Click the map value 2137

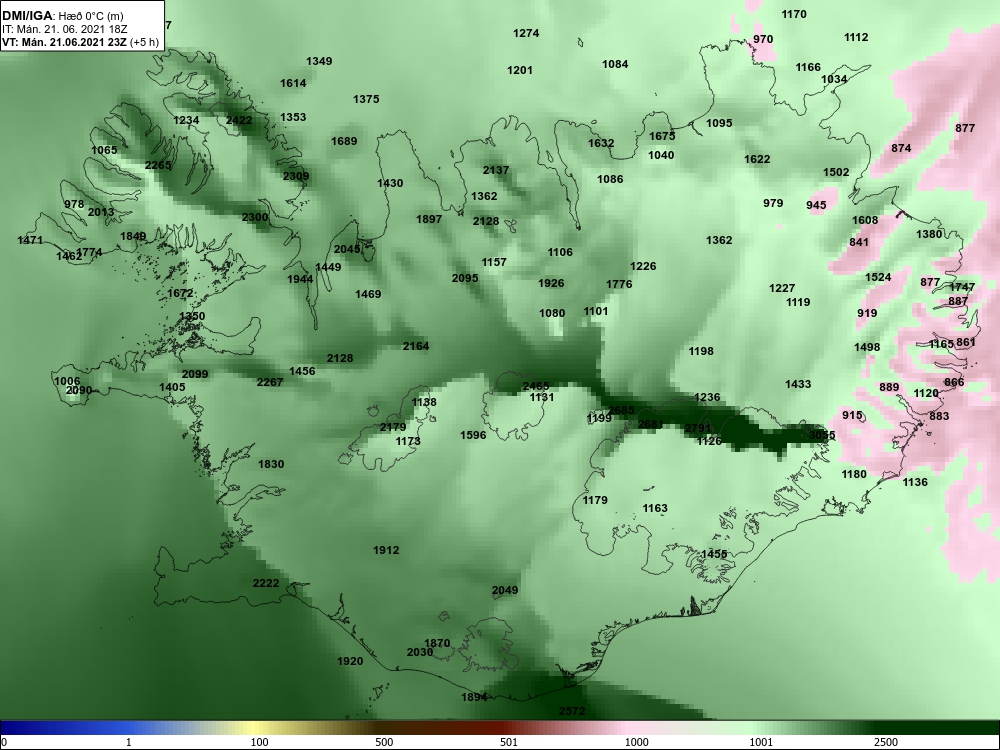click(x=496, y=170)
